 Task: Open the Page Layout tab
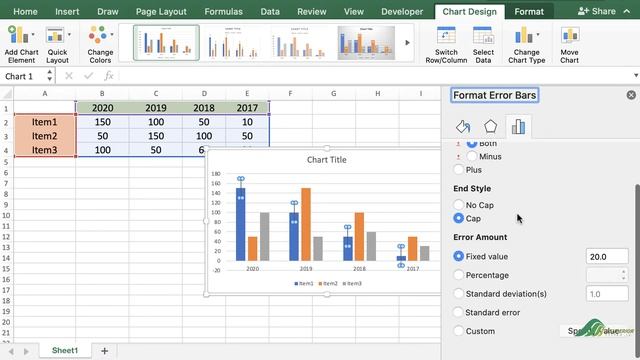point(161,12)
